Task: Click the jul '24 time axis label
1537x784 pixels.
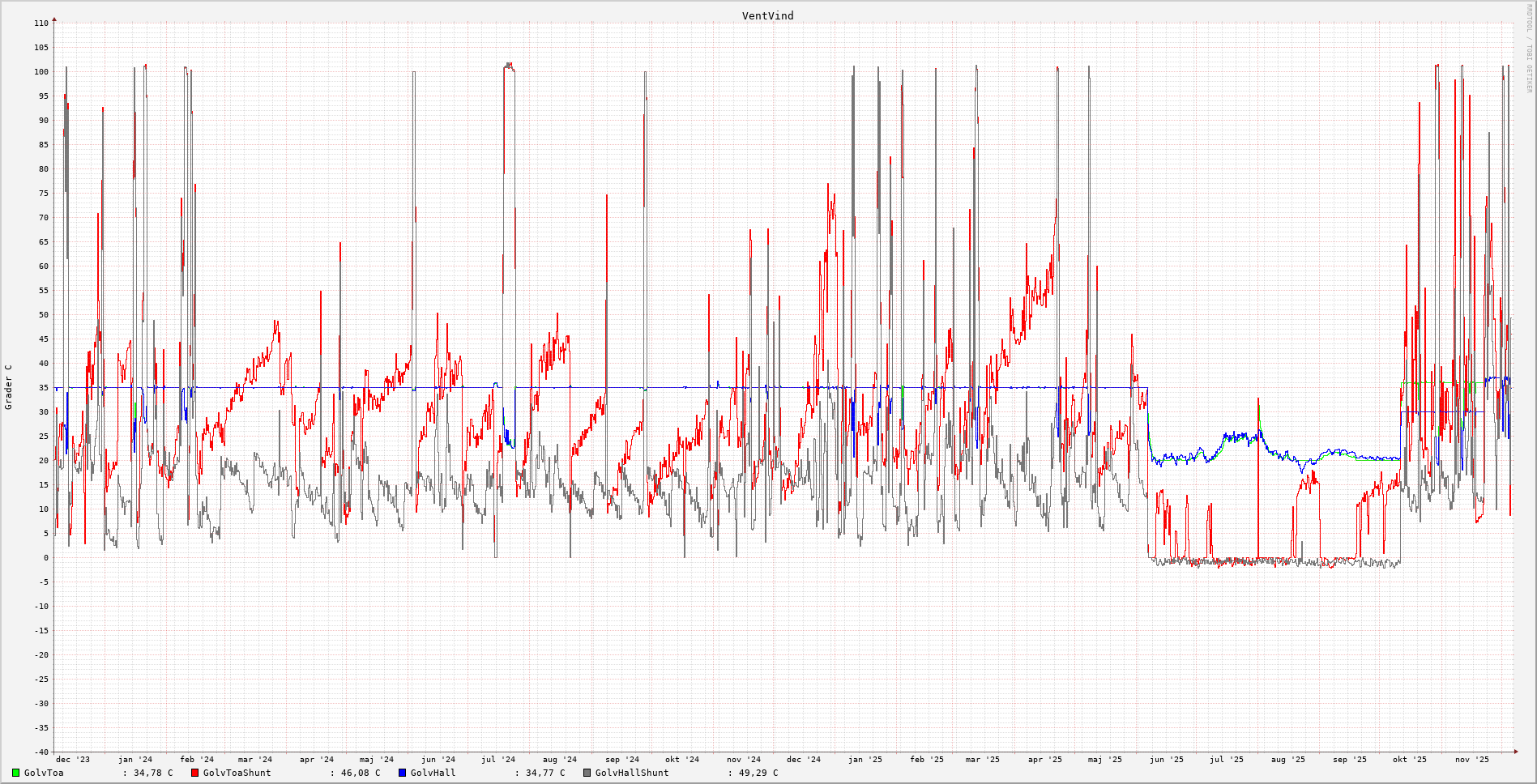Action: coord(497,760)
